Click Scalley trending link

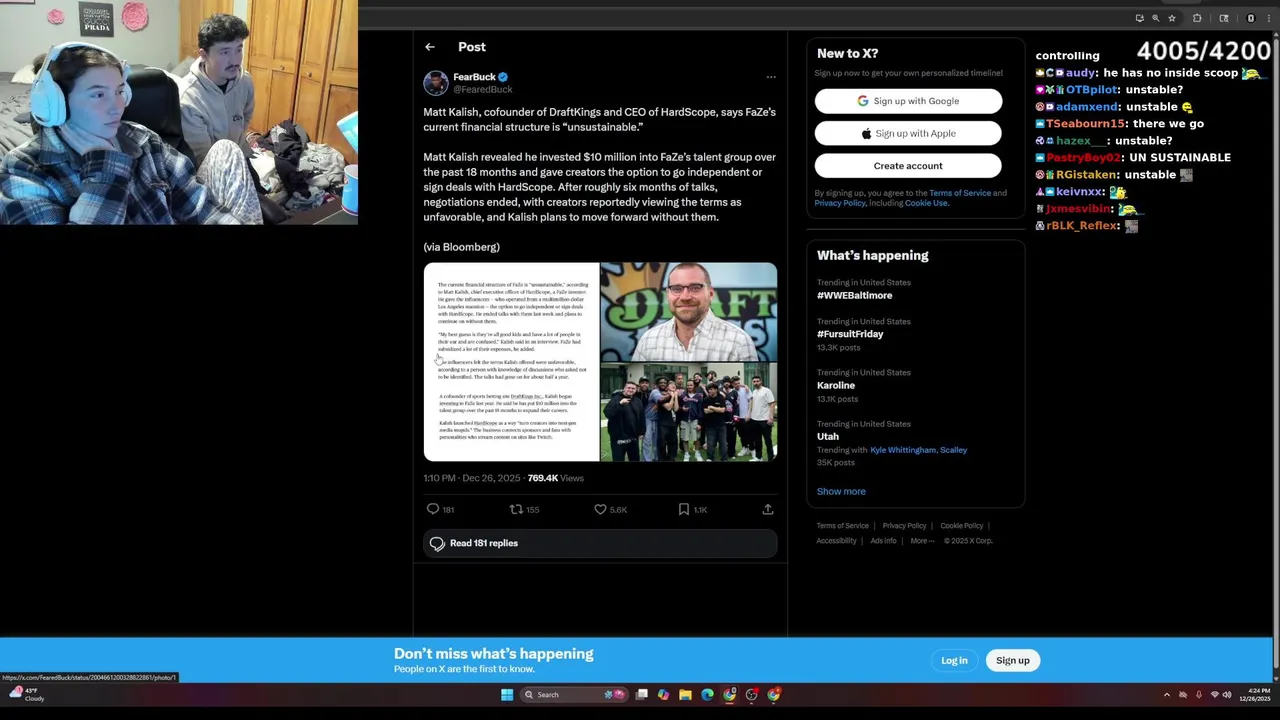click(x=953, y=450)
